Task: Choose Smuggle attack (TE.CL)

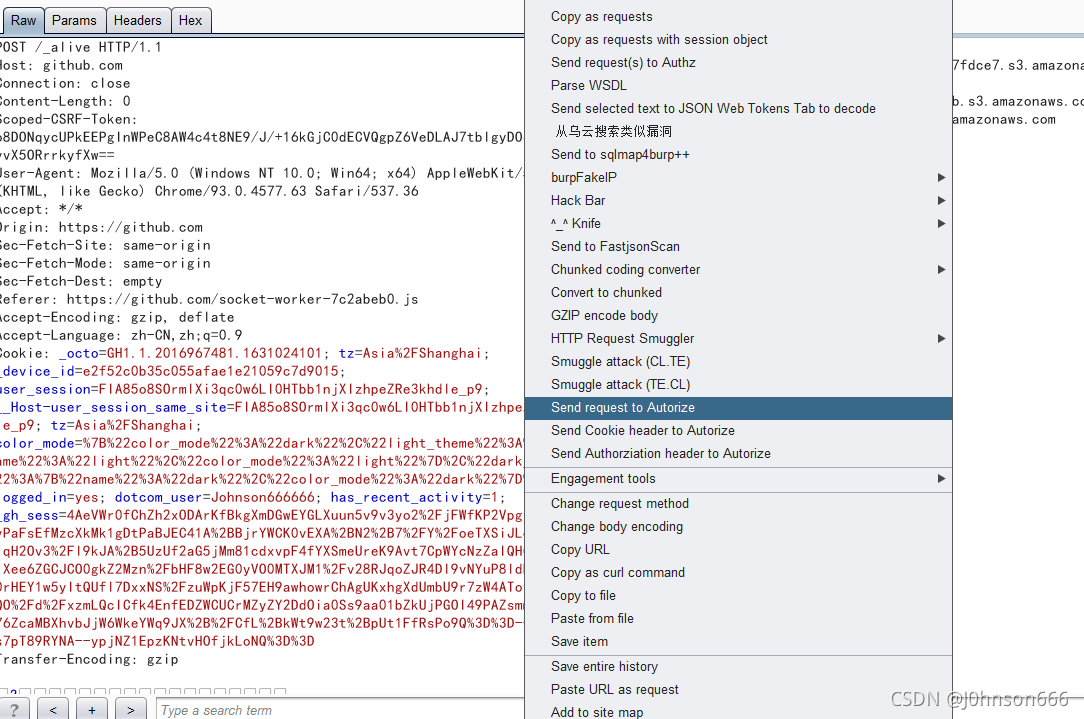Action: [x=738, y=384]
